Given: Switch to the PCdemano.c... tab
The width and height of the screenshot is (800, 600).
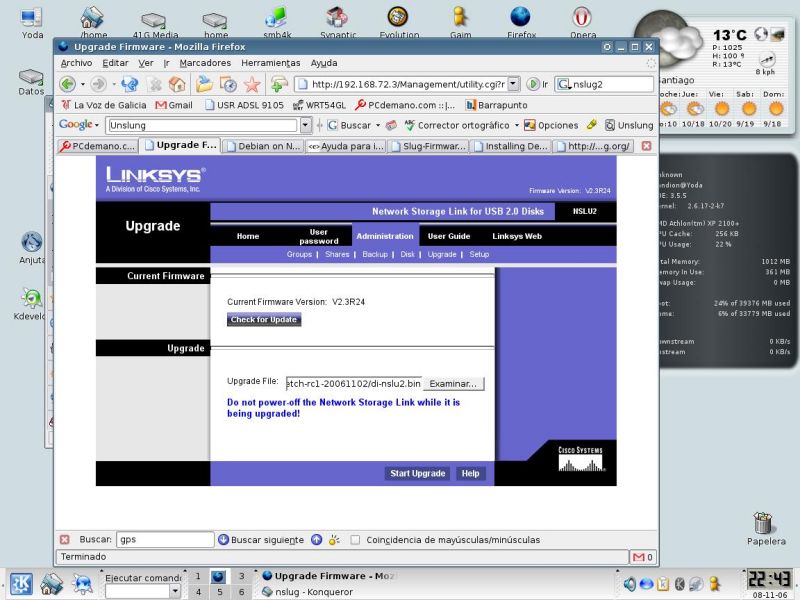Looking at the screenshot, I should point(98,146).
